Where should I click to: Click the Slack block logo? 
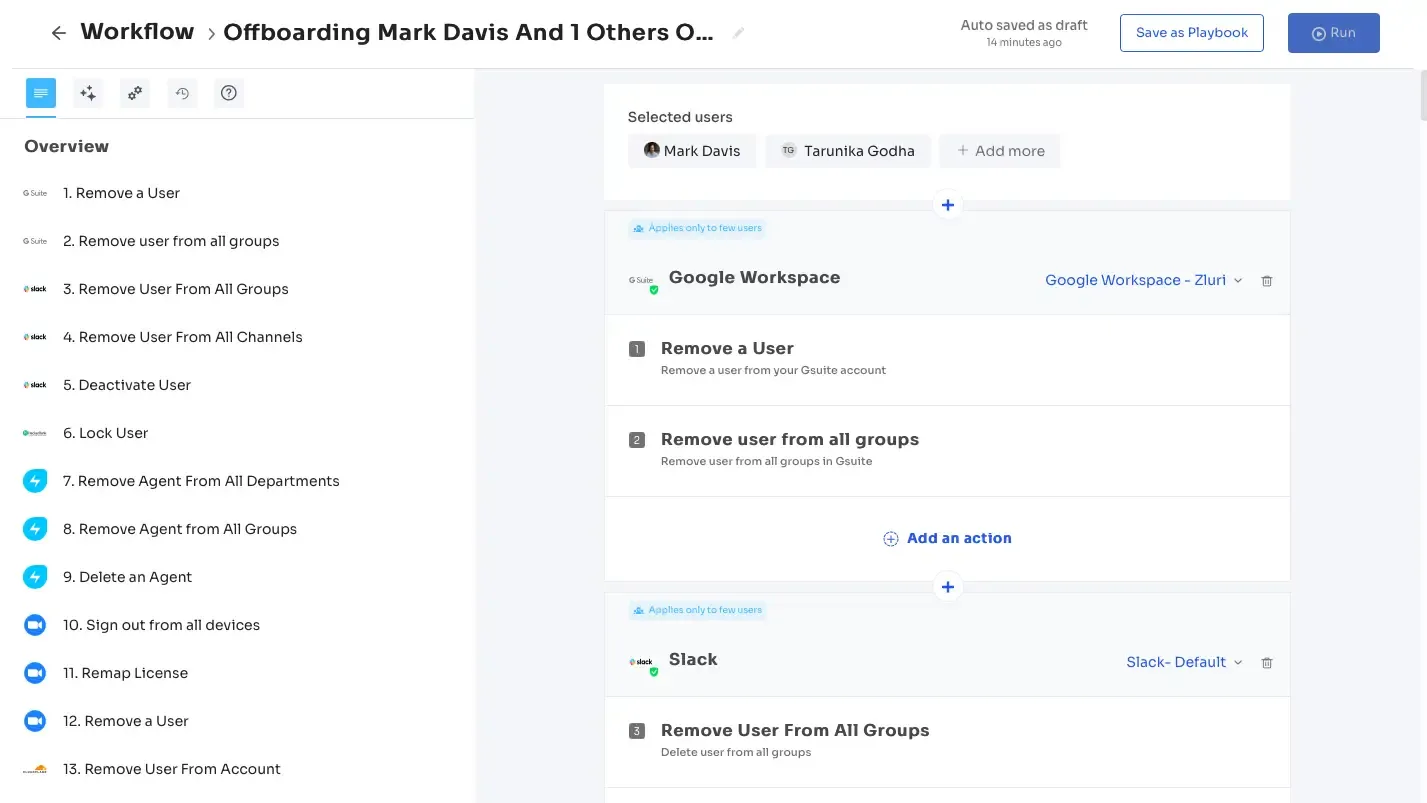(643, 663)
